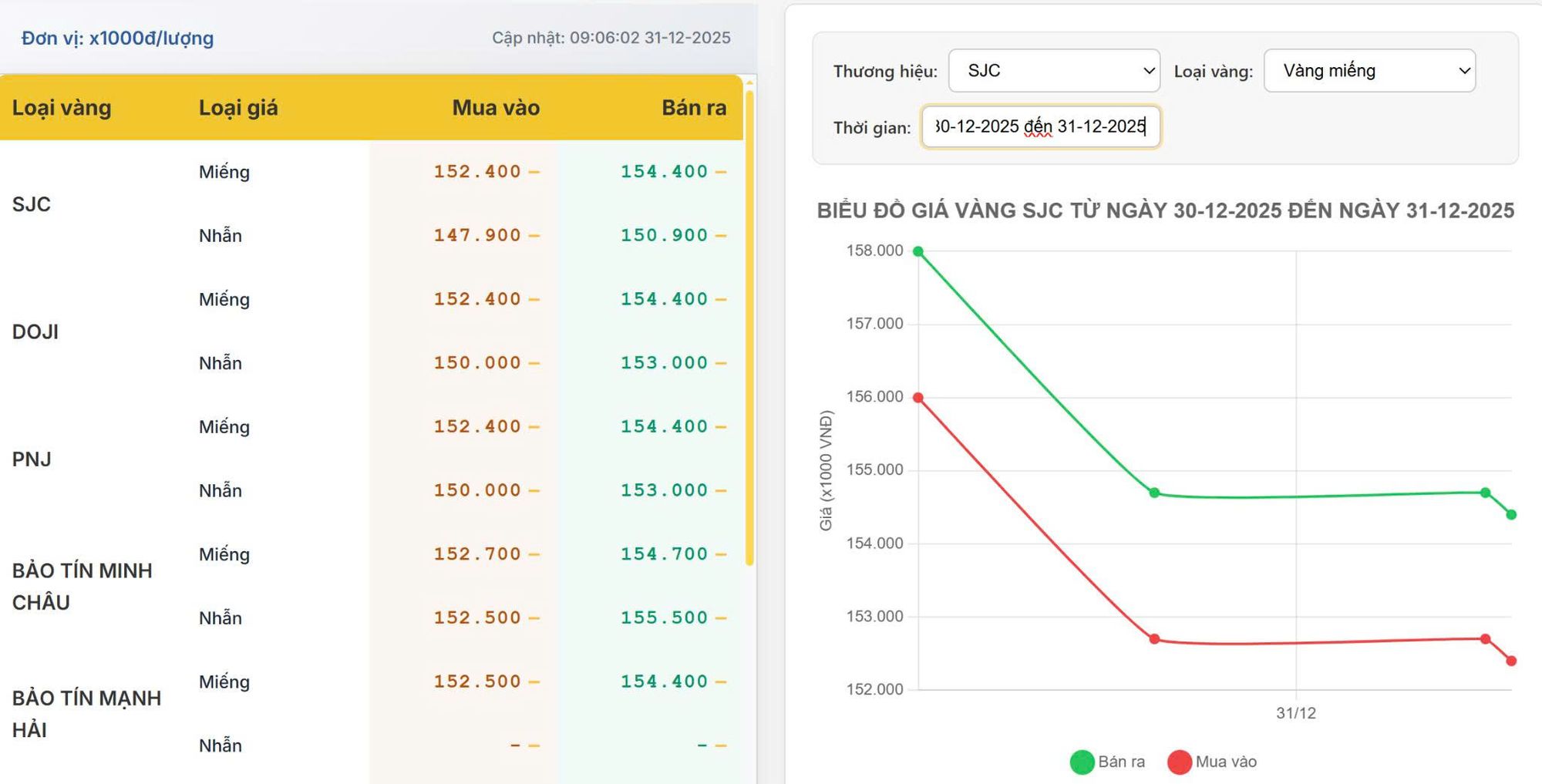This screenshot has width=1542, height=784.
Task: Select the SJC brand row label
Action: click(x=32, y=204)
